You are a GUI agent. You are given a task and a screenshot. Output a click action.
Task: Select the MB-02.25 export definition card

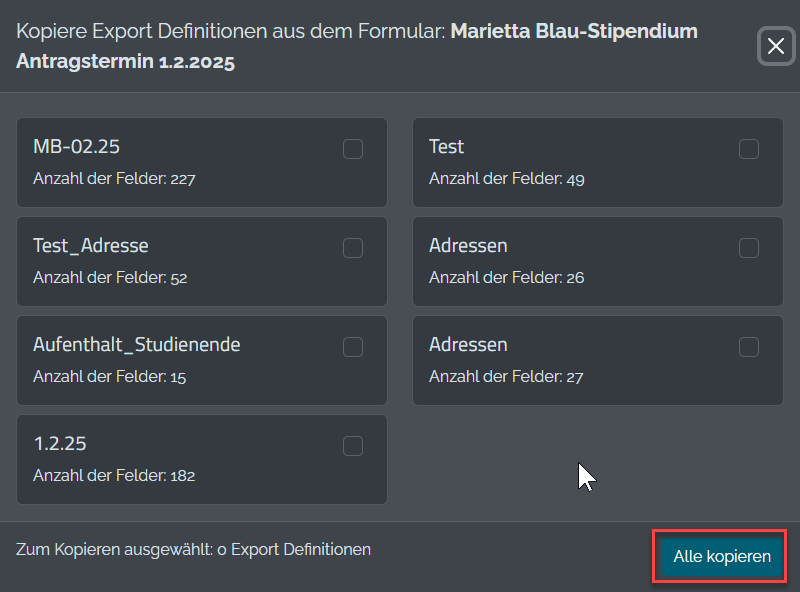[200, 162]
